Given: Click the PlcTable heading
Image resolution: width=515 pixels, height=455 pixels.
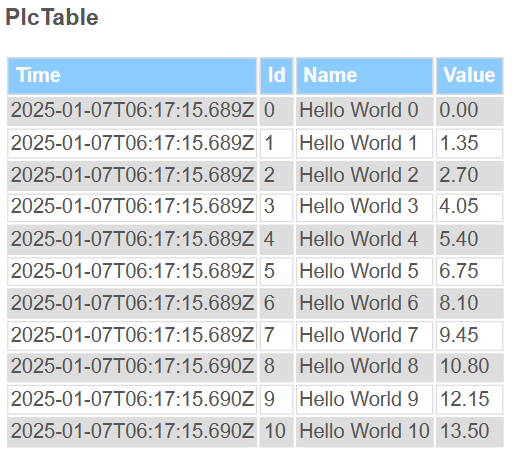Looking at the screenshot, I should [x=52, y=17].
